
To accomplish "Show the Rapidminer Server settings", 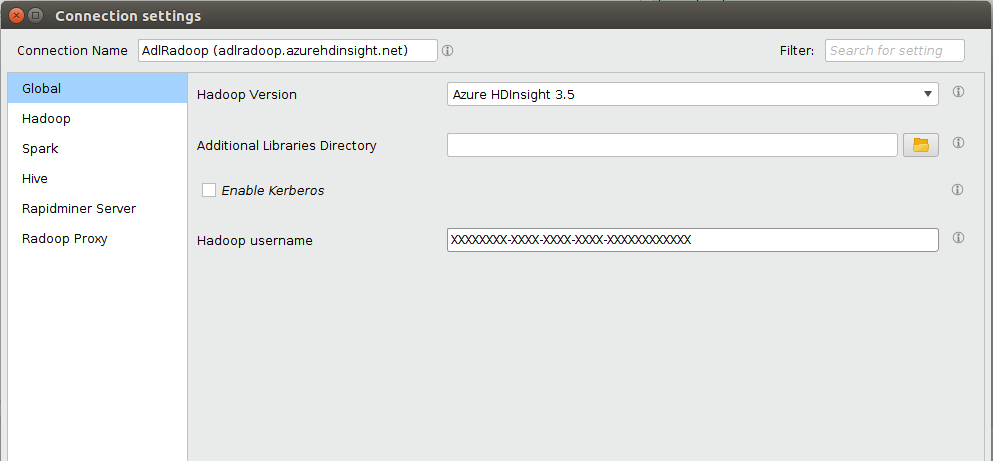I will click(79, 209).
